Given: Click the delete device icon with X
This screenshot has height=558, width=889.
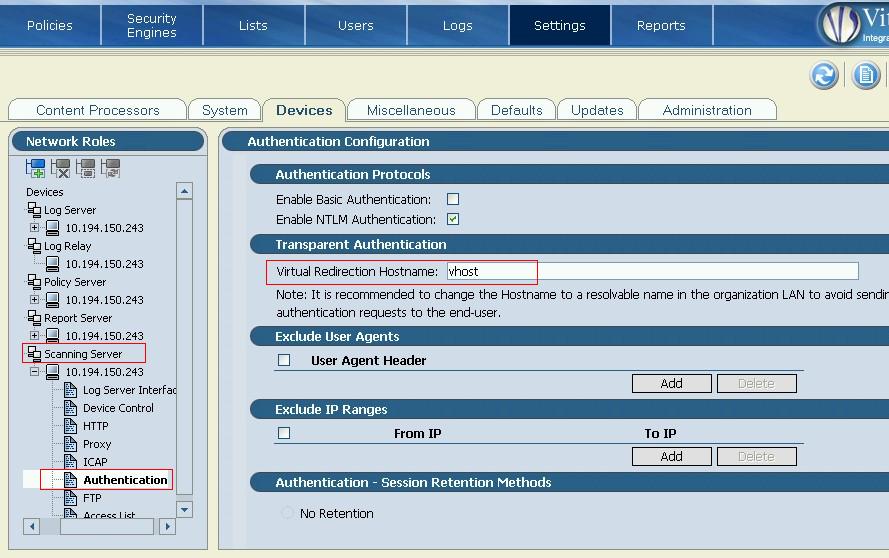Looking at the screenshot, I should 61,168.
